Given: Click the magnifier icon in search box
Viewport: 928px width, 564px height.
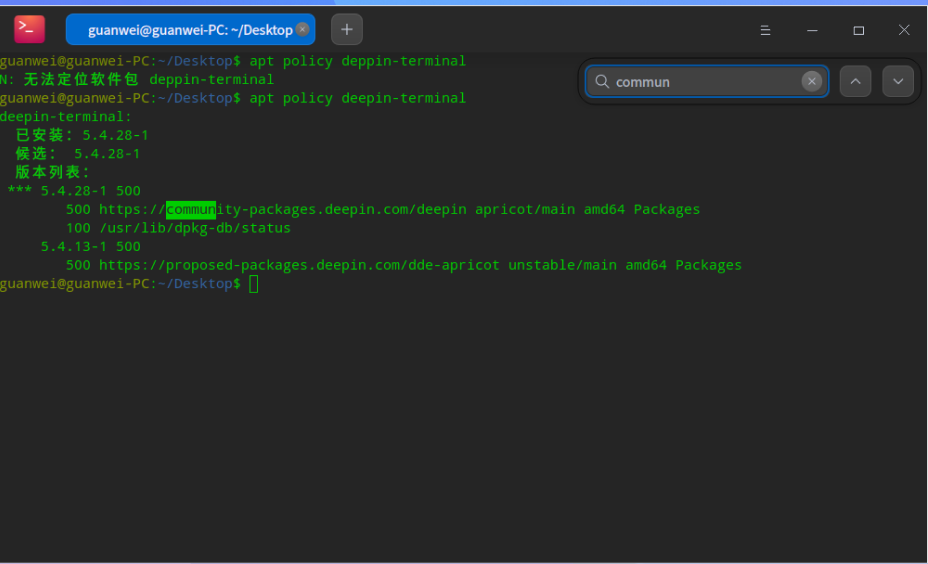Looking at the screenshot, I should [602, 82].
